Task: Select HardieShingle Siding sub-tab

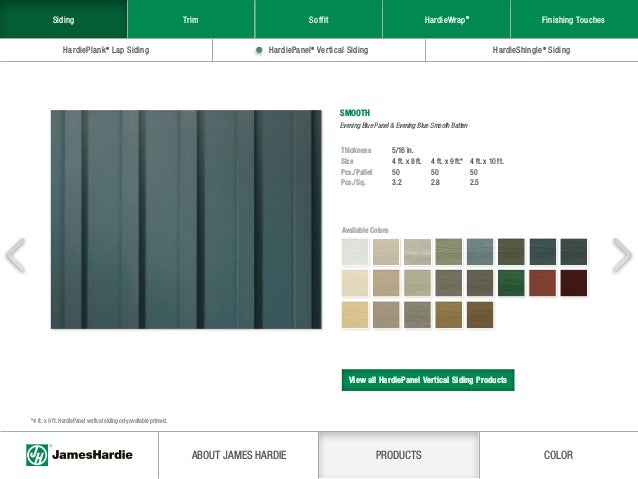Action: coord(531,50)
